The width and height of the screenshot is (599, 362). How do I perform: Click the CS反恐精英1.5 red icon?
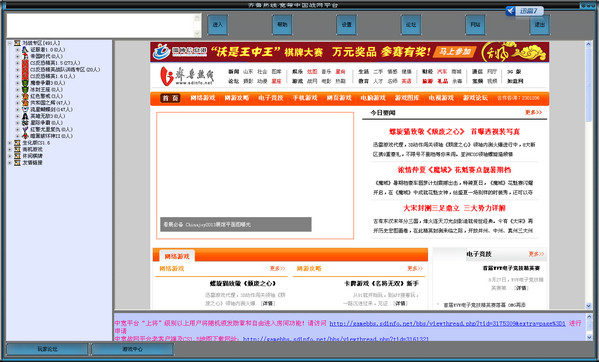25,63
